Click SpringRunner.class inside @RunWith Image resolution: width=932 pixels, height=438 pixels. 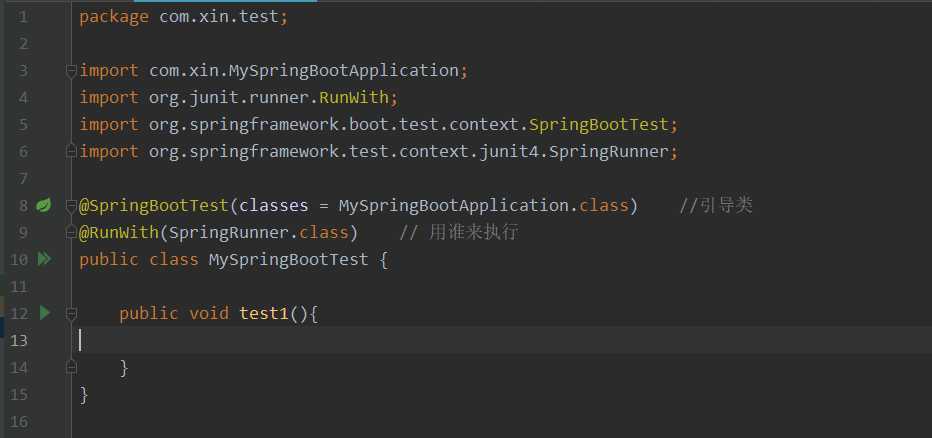click(259, 232)
